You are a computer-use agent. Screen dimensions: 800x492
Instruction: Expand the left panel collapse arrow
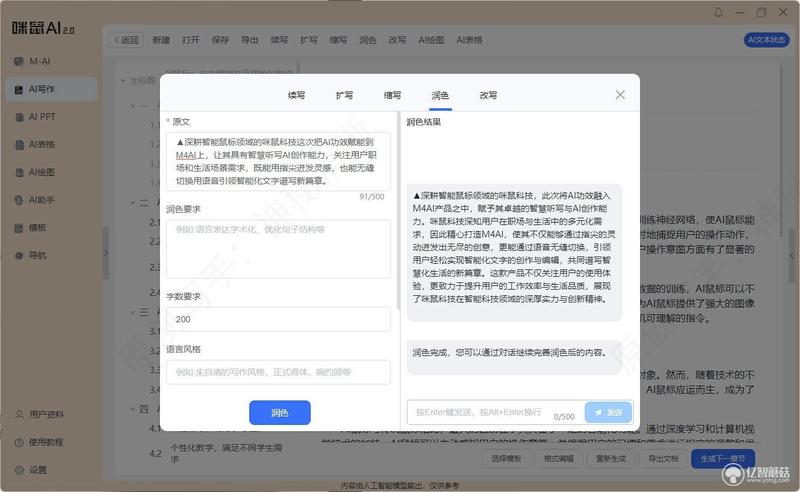(x=106, y=253)
